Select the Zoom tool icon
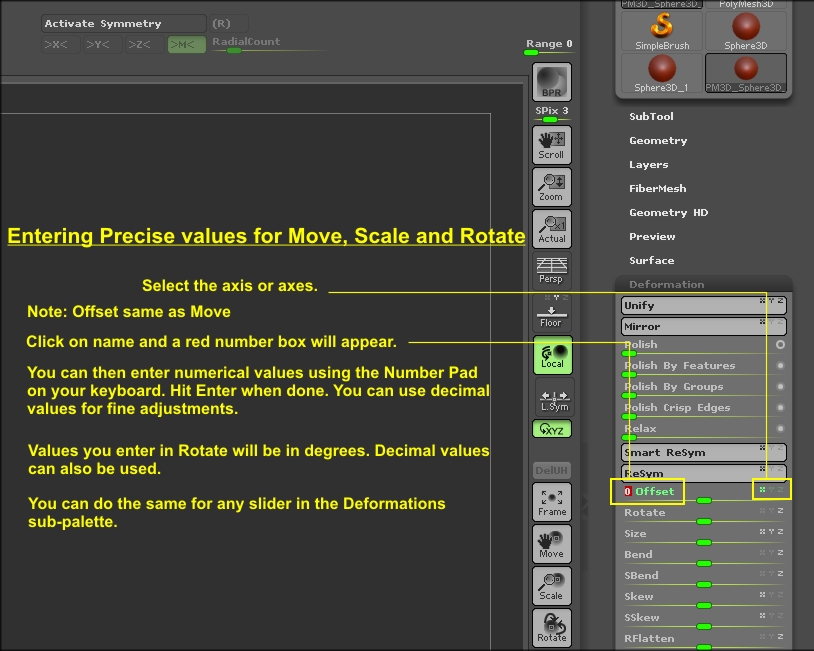814x651 pixels. (x=551, y=187)
